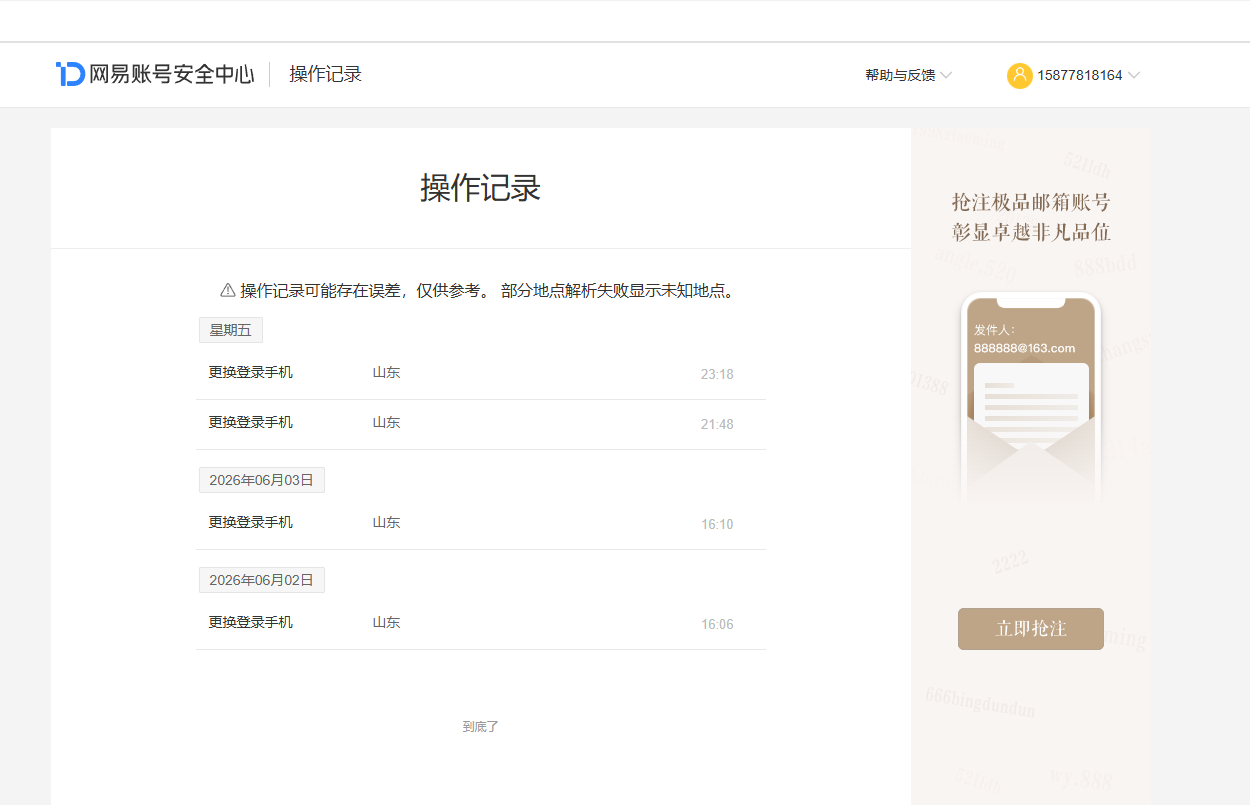
Task: Select the 更换登录手机 record at 21:48
Action: point(481,424)
